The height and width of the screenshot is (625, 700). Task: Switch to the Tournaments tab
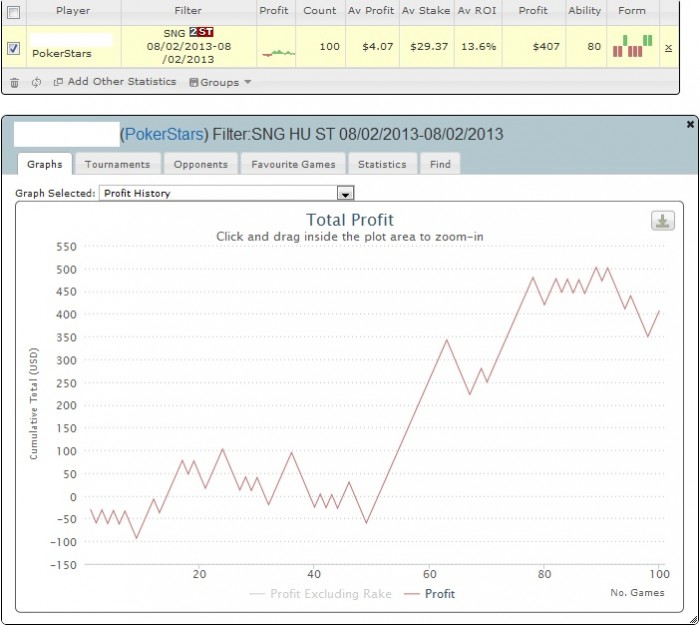tap(117, 164)
